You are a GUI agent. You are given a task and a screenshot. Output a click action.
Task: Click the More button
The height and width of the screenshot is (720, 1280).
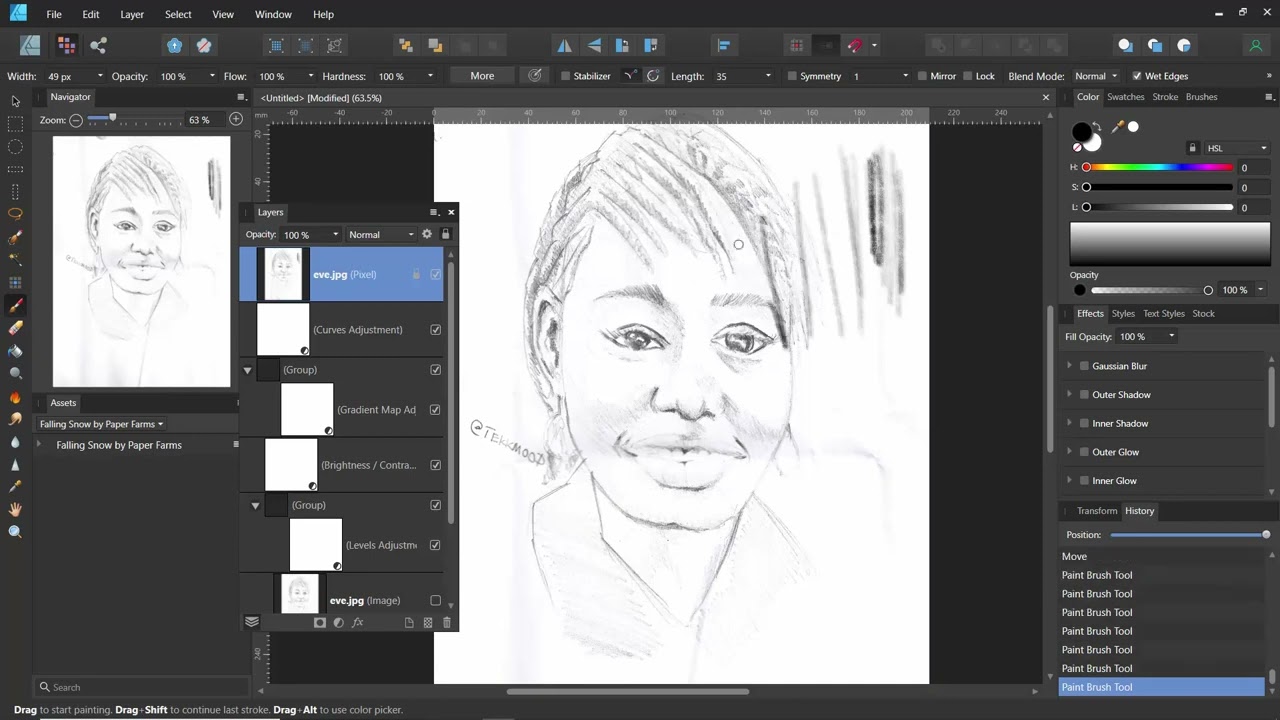pyautogui.click(x=482, y=76)
